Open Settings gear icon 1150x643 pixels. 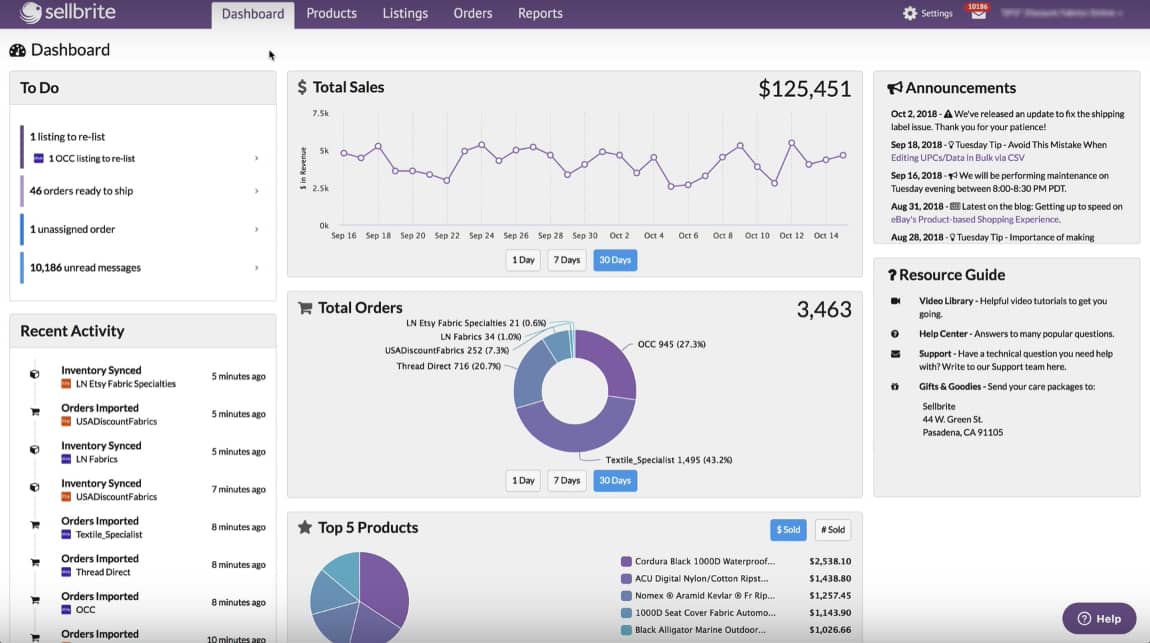point(909,13)
